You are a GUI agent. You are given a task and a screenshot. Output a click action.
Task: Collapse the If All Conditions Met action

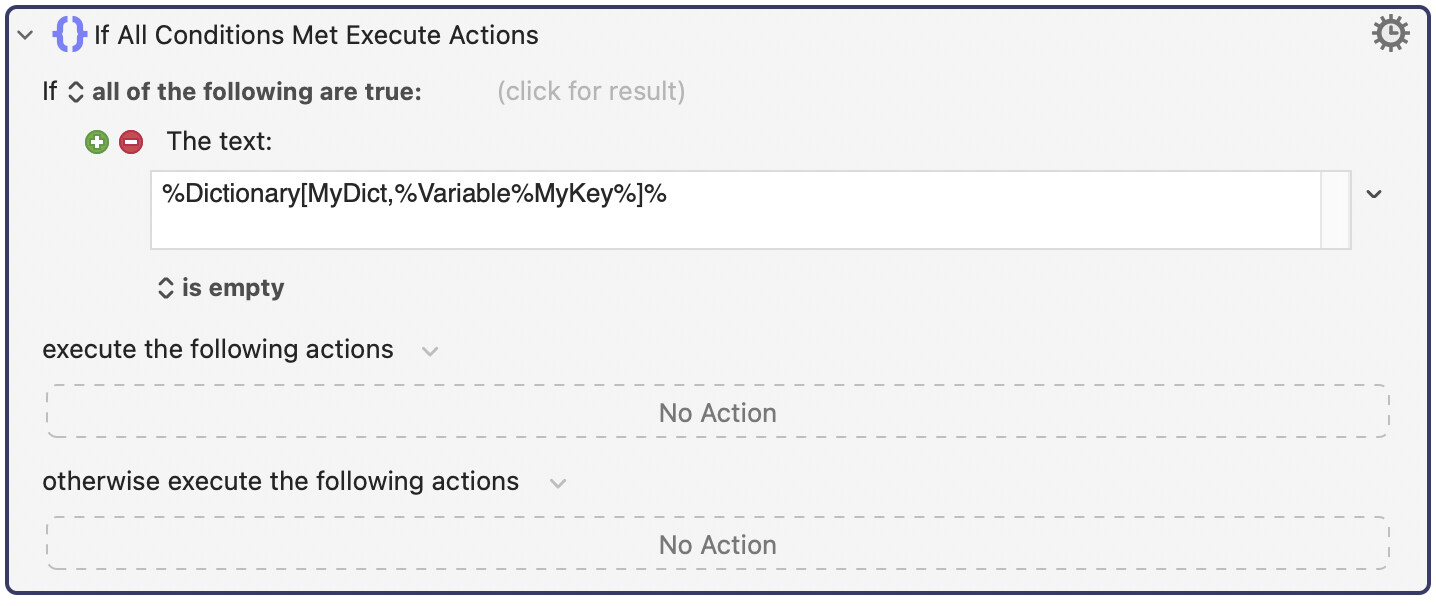(26, 35)
